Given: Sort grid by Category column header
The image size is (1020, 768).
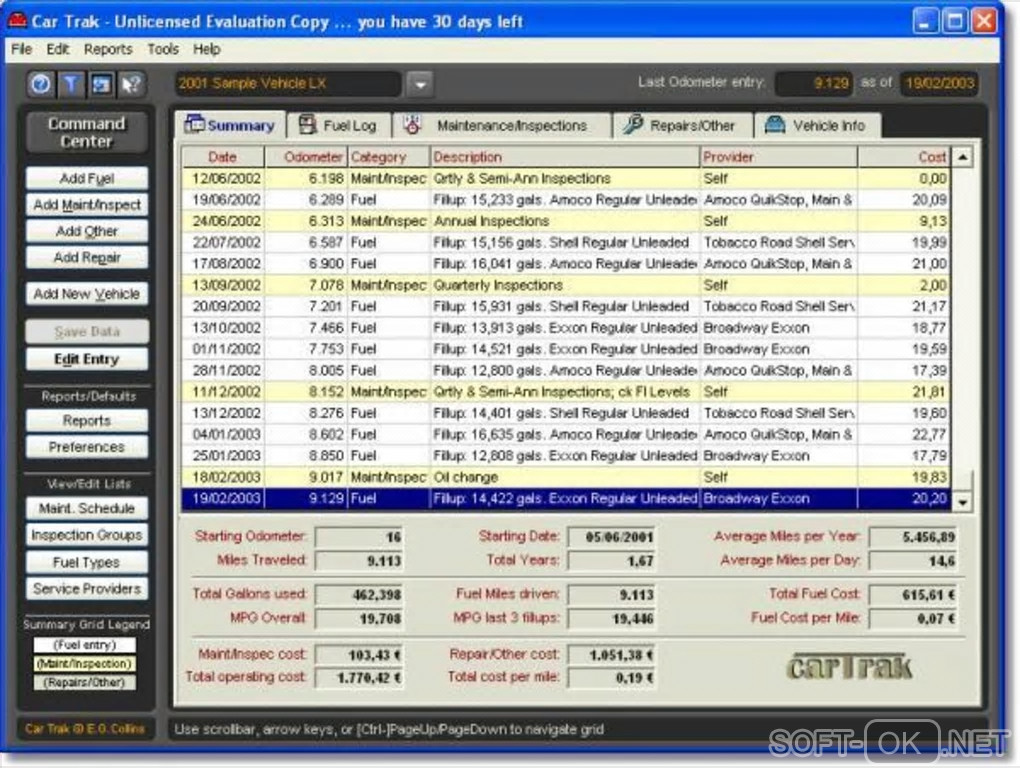Looking at the screenshot, I should [388, 157].
